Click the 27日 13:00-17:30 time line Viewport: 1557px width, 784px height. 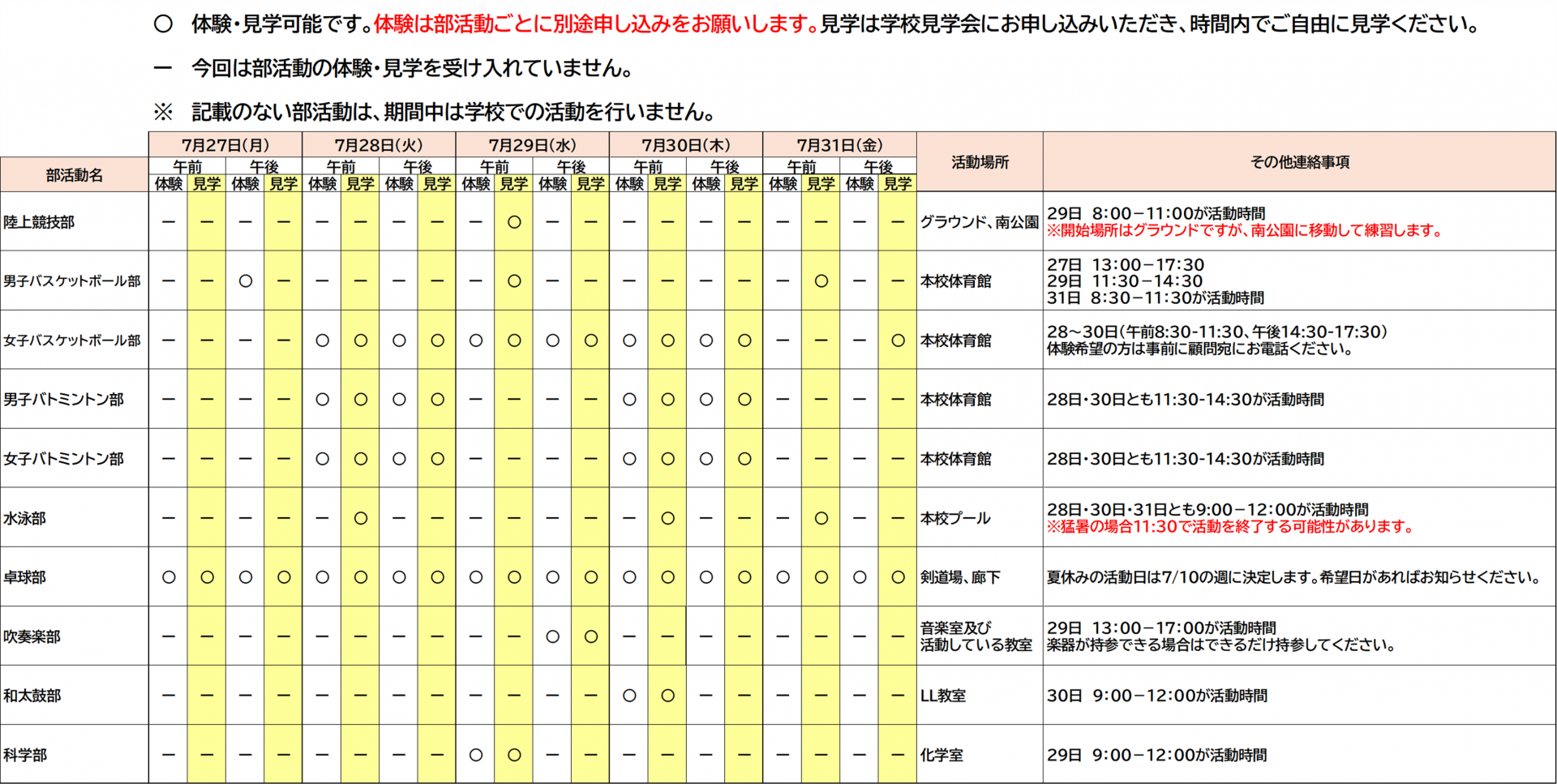tap(1126, 265)
